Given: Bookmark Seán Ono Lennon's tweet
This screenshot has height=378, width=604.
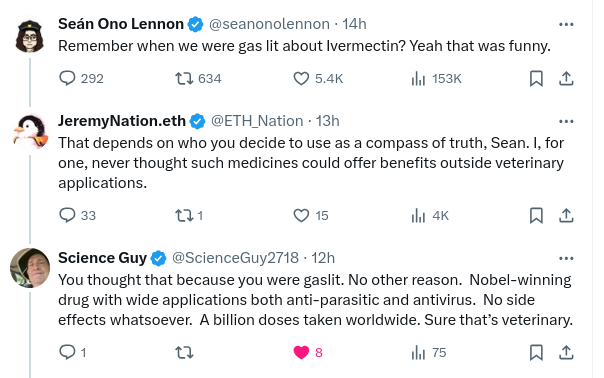Looking at the screenshot, I should point(536,79).
